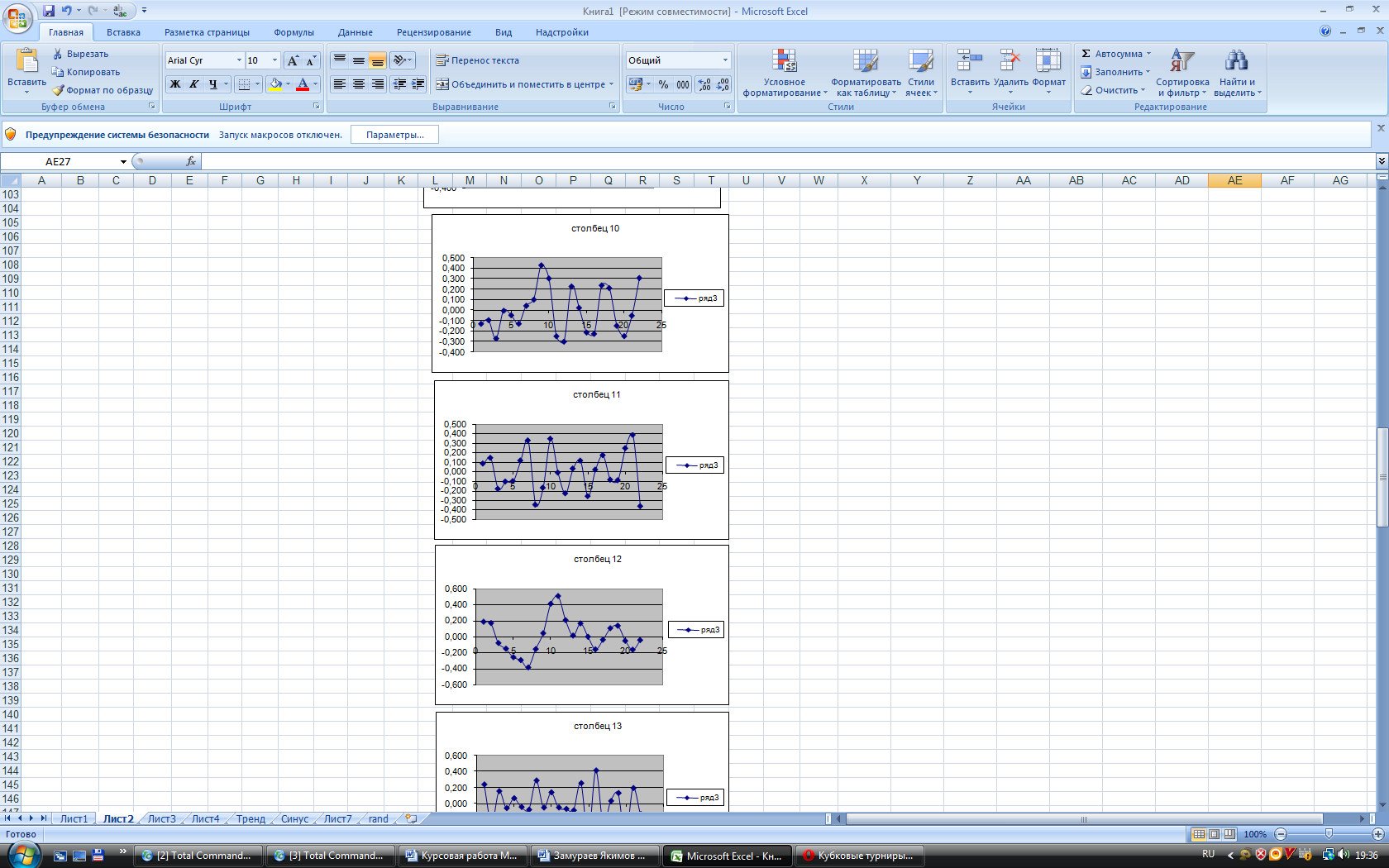Open Условное форматирование conditional formatting

[785, 73]
